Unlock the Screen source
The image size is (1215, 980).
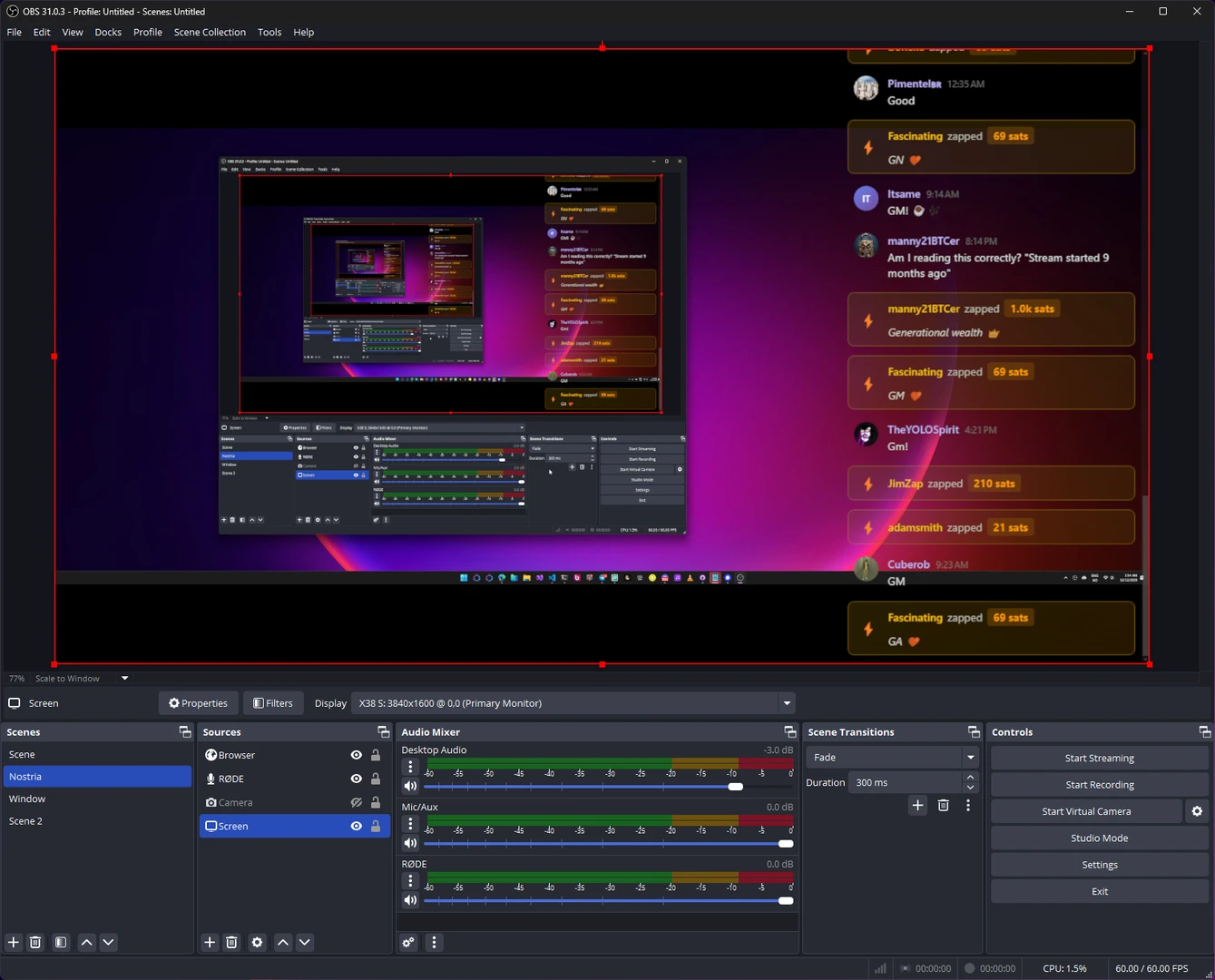tap(376, 826)
